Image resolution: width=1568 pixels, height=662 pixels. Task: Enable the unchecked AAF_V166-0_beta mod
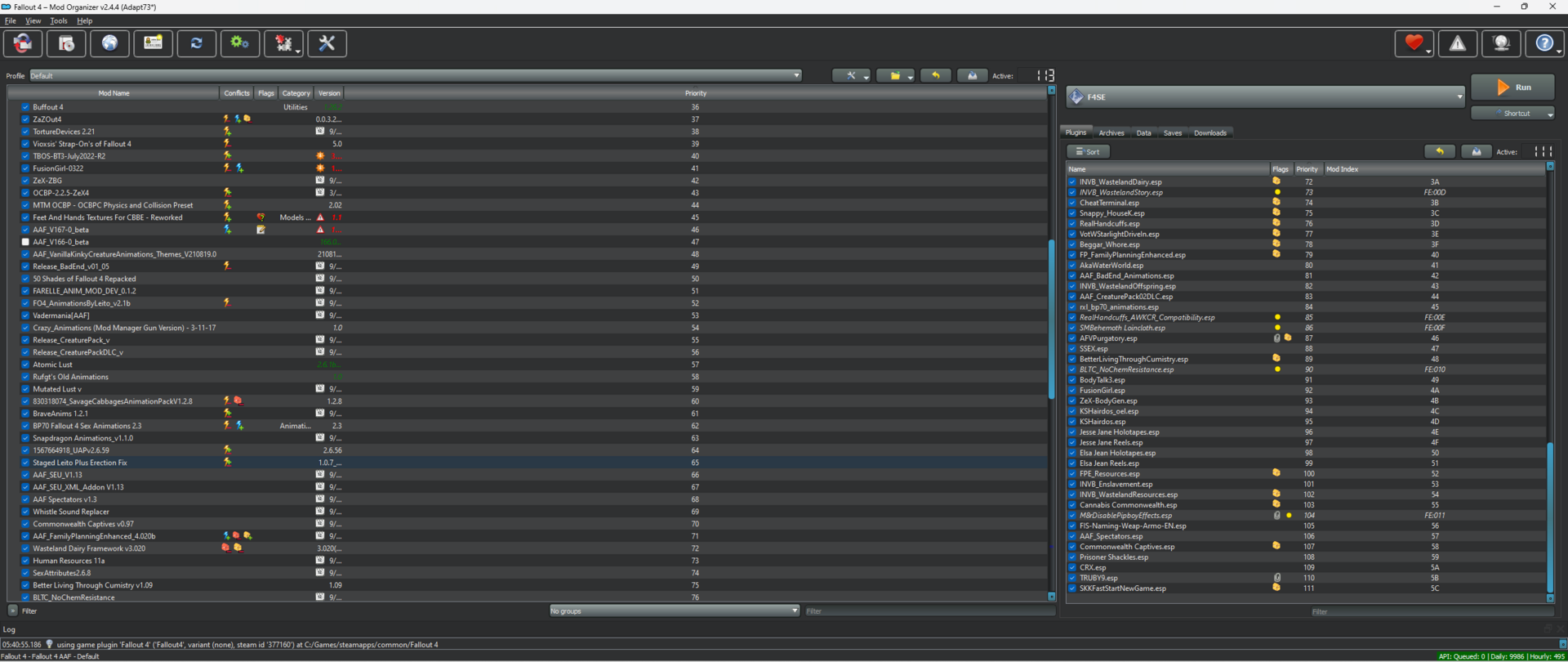point(25,242)
